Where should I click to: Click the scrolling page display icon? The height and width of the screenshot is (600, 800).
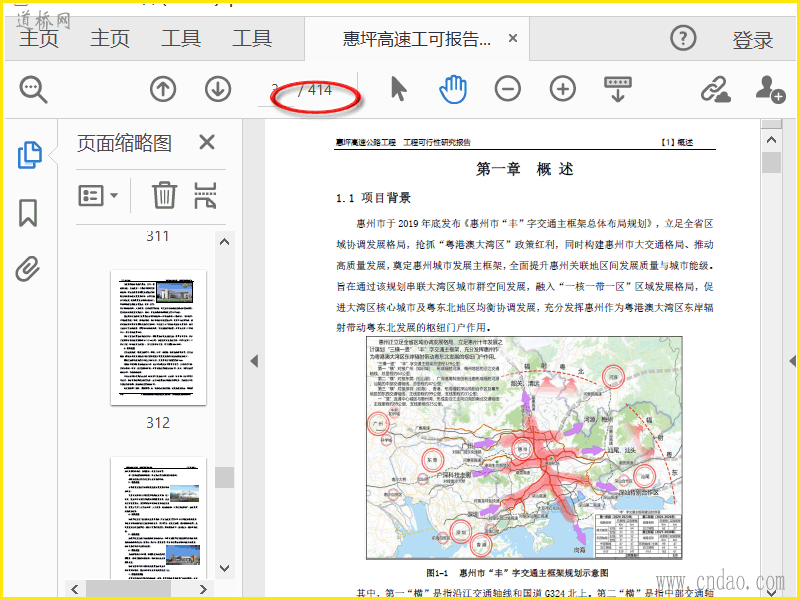(x=617, y=89)
